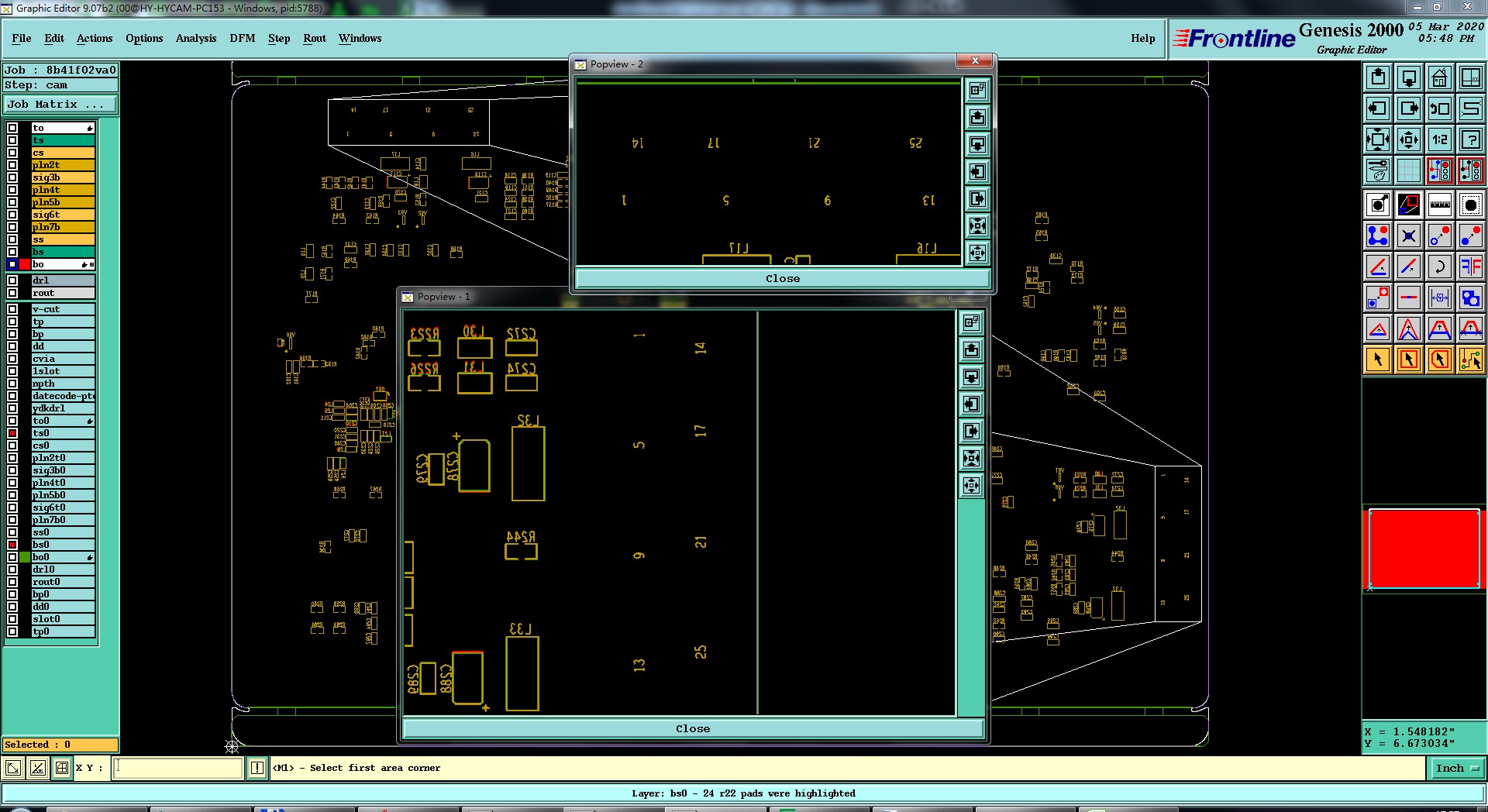The width and height of the screenshot is (1488, 812).
Task: Toggle the checkbox for layer v-cut
Action: (12, 309)
